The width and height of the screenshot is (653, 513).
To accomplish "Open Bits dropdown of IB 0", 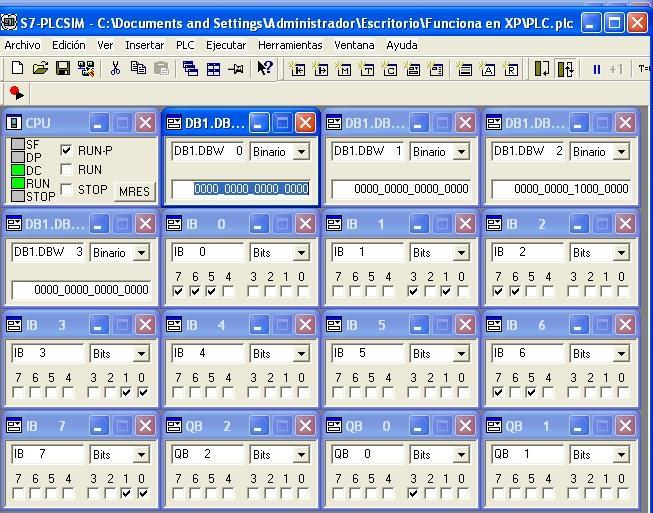I will click(x=301, y=252).
